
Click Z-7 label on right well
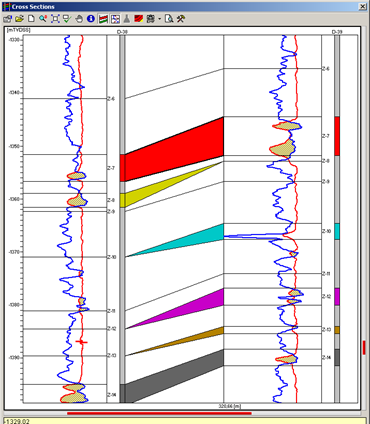326,136
